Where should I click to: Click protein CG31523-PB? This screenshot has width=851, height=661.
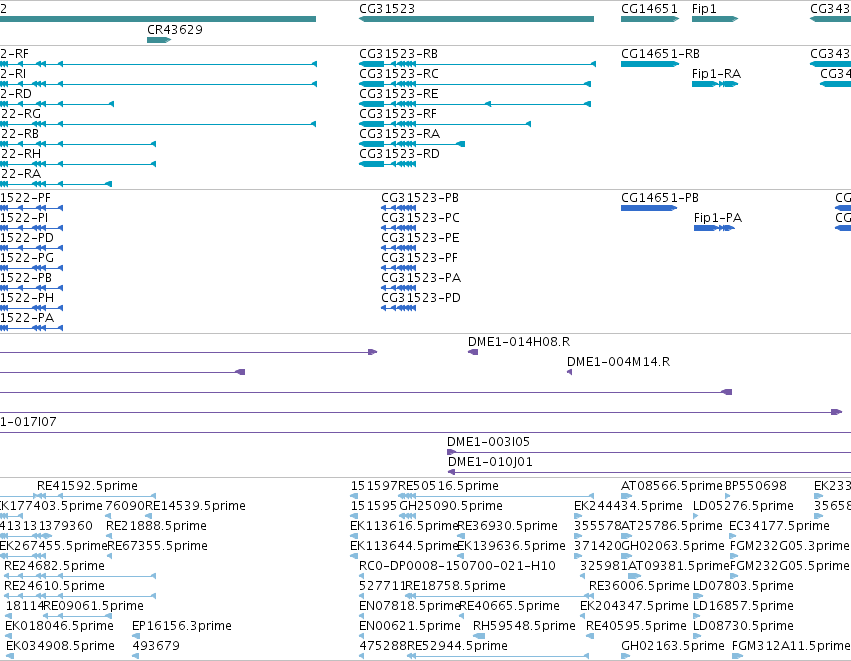(398, 208)
